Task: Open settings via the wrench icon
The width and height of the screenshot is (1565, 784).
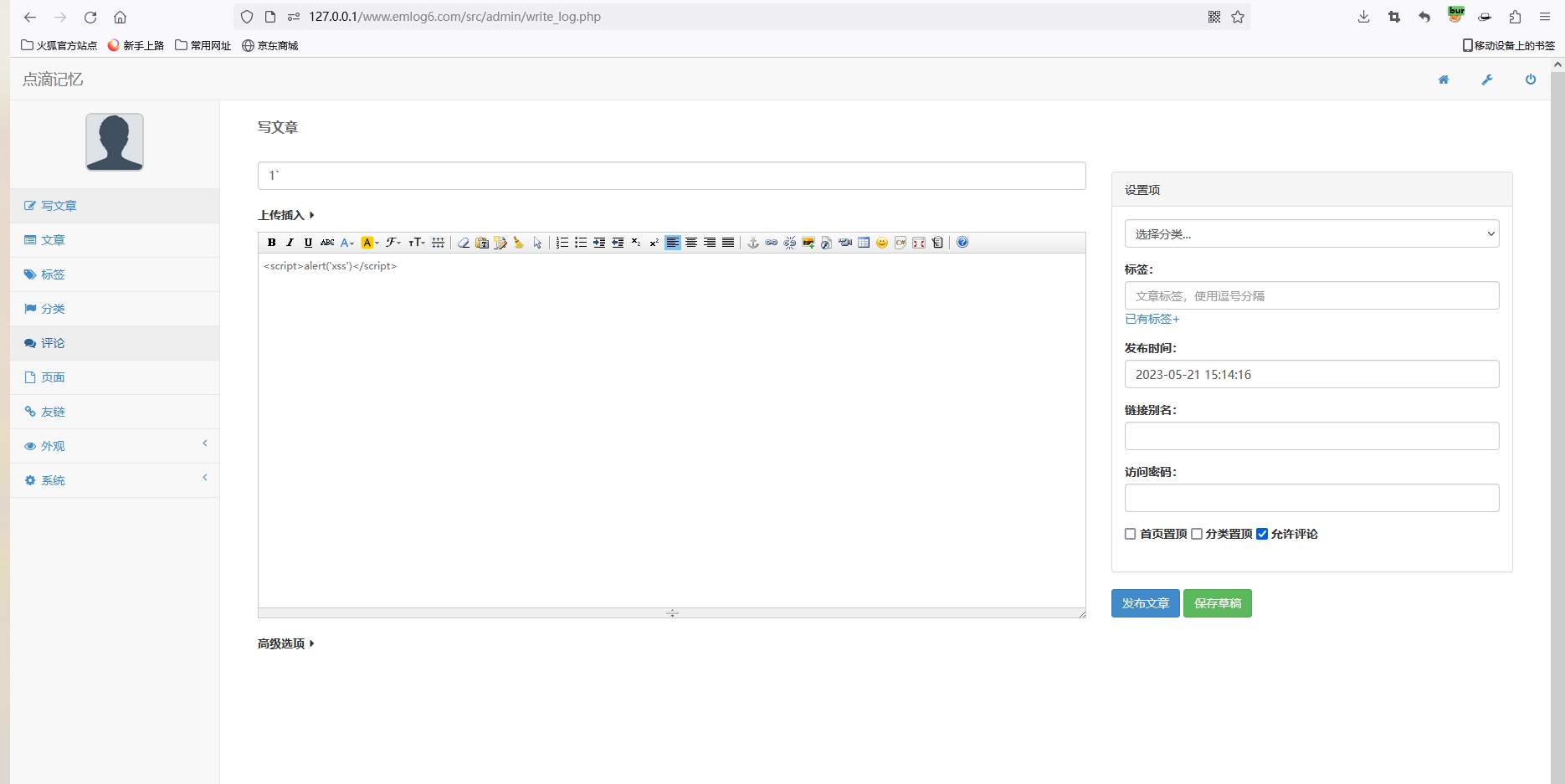Action: 1487,79
